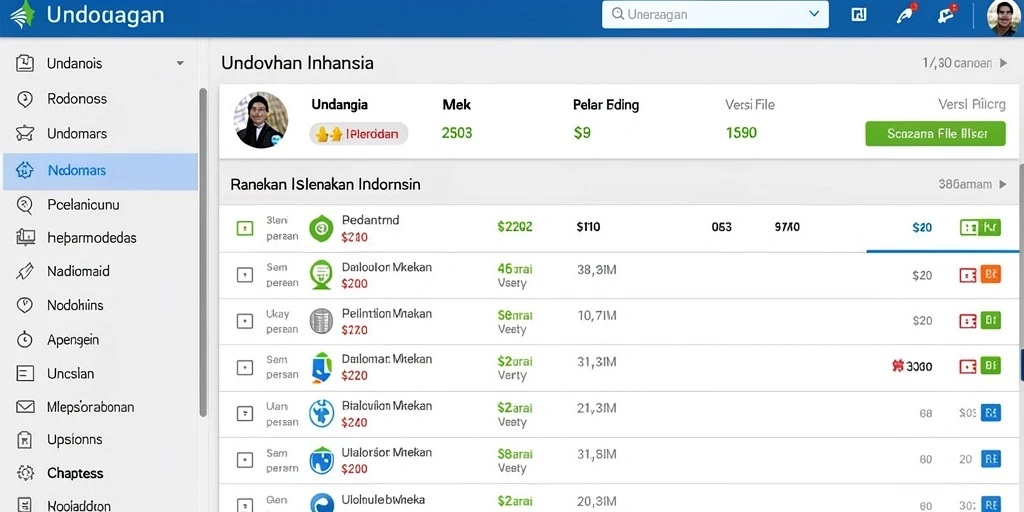Click the Daloulon Mkekan row icon

tap(321, 274)
